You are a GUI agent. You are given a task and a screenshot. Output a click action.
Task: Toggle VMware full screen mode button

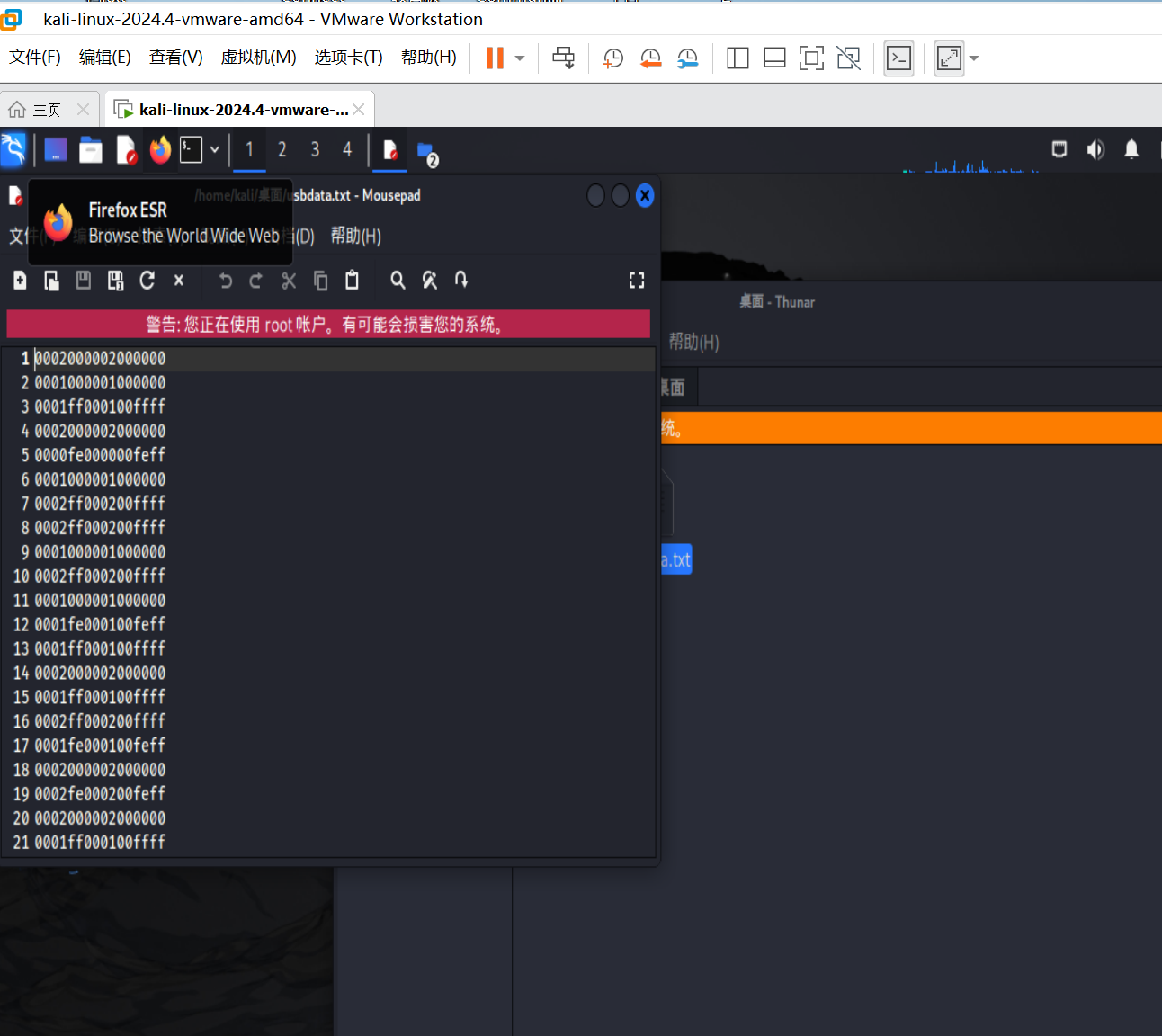point(811,58)
